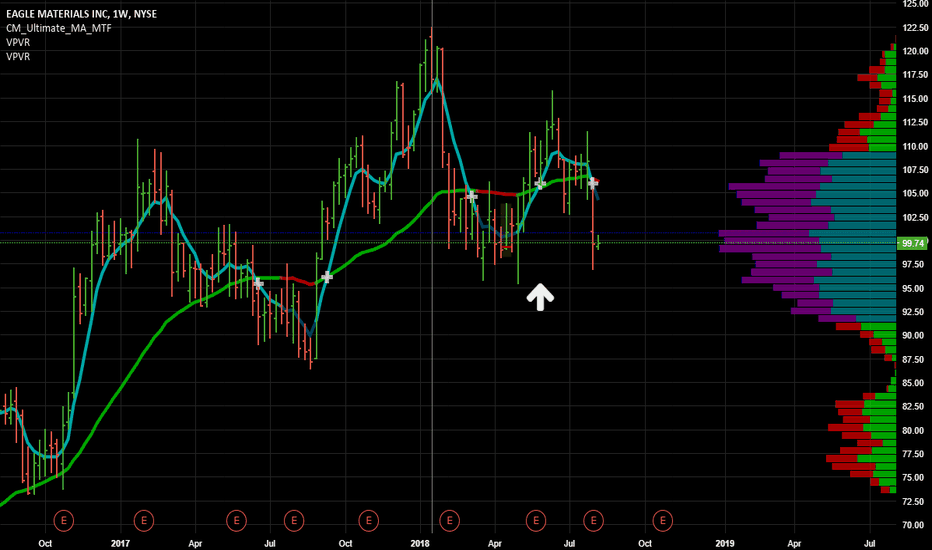Click the 77.50 price axis label

click(915, 454)
